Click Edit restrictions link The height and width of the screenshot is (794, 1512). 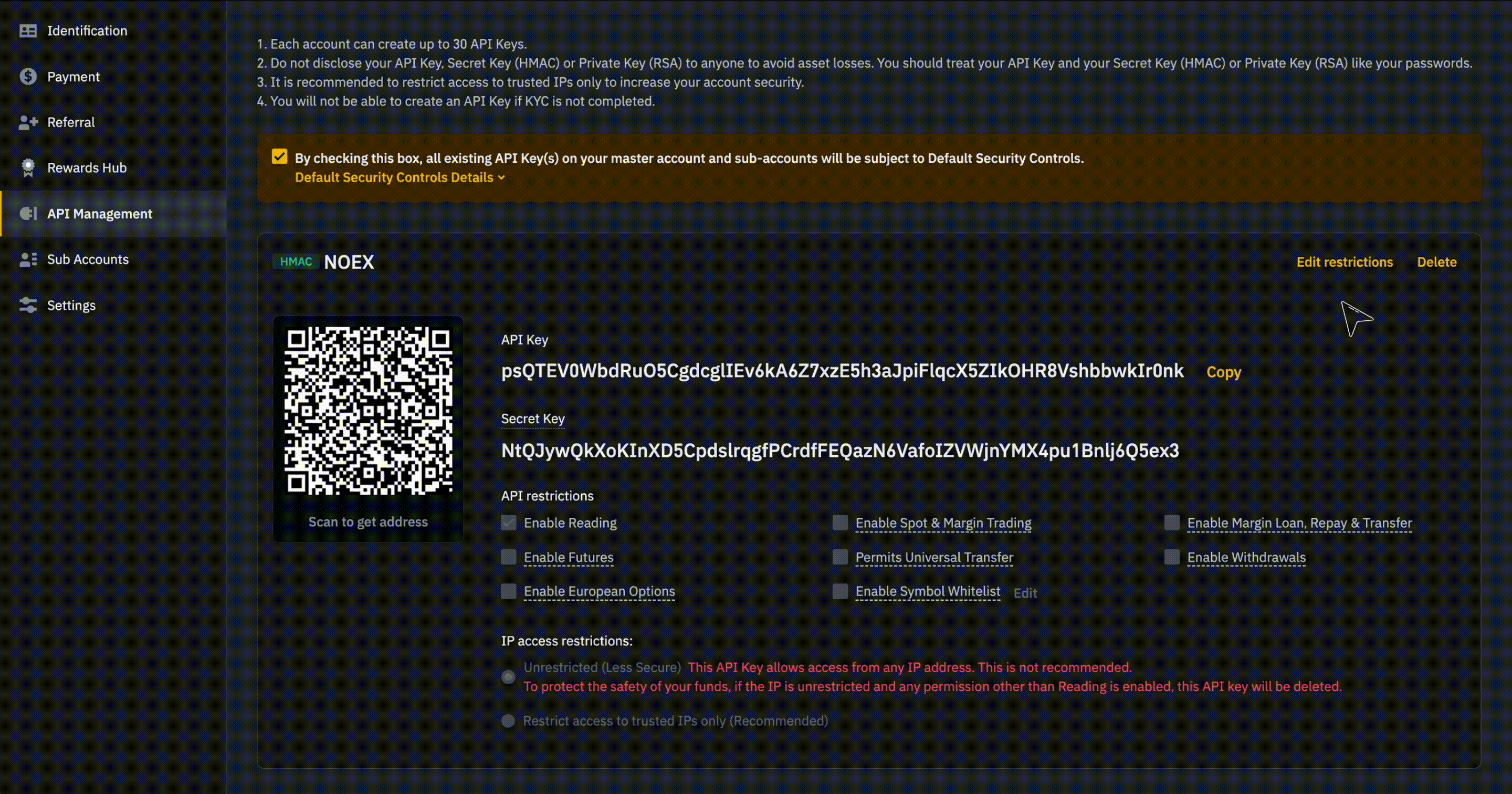click(x=1344, y=262)
